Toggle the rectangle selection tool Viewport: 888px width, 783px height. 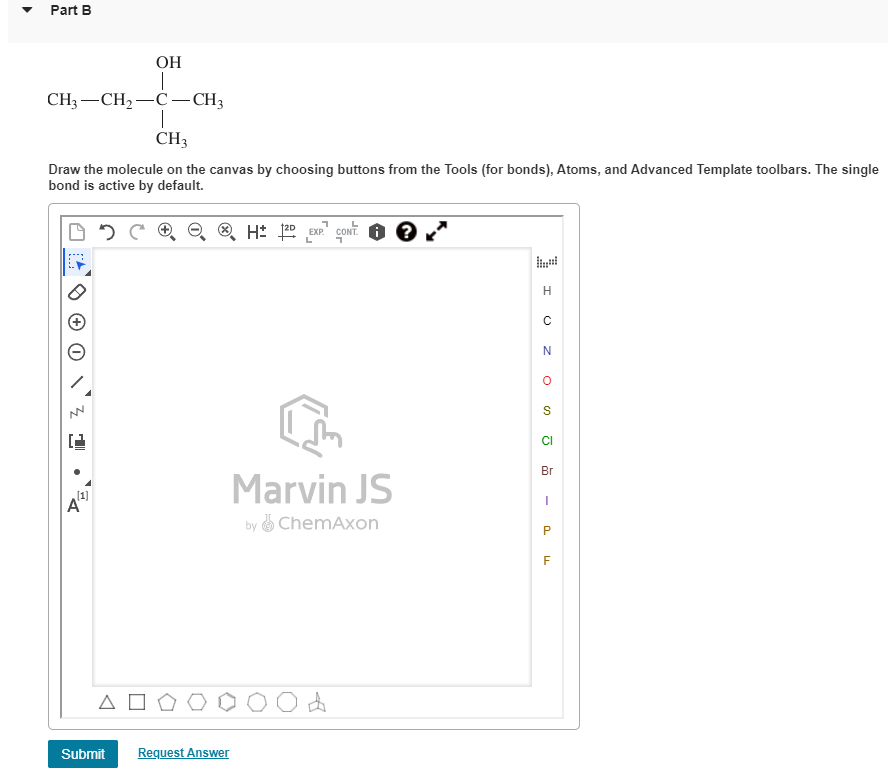75,262
